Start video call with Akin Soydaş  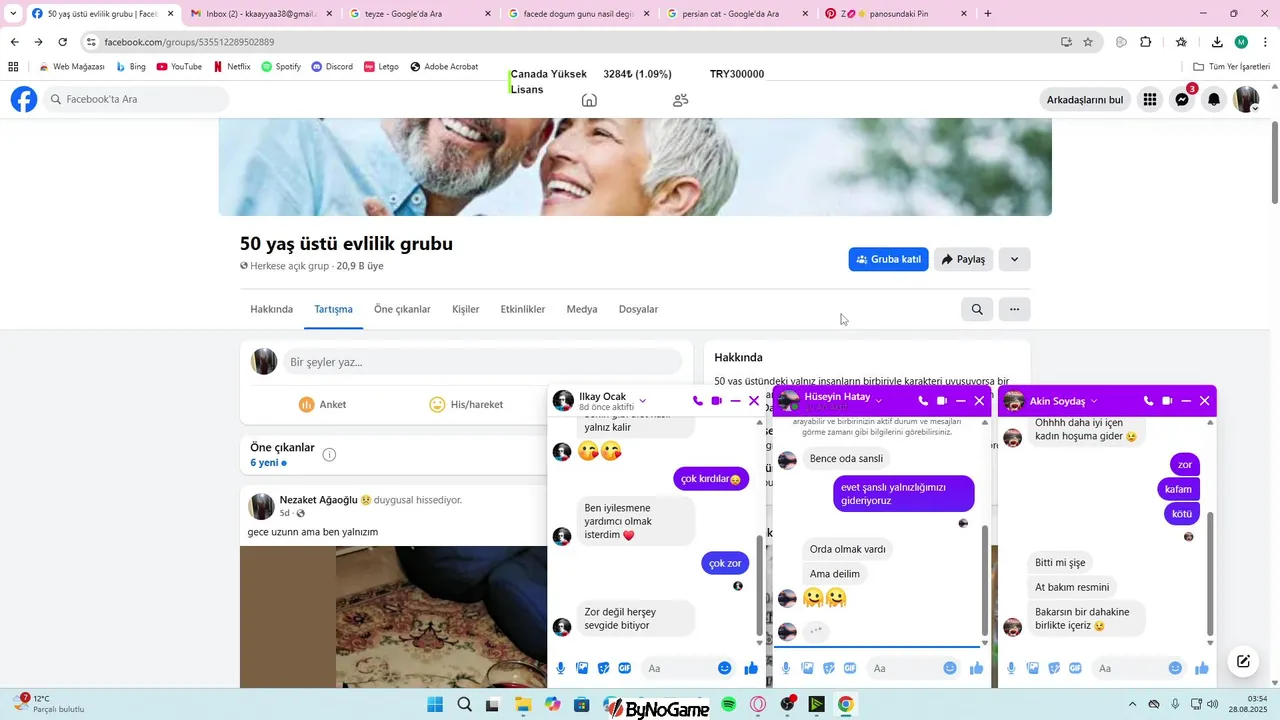[1167, 401]
